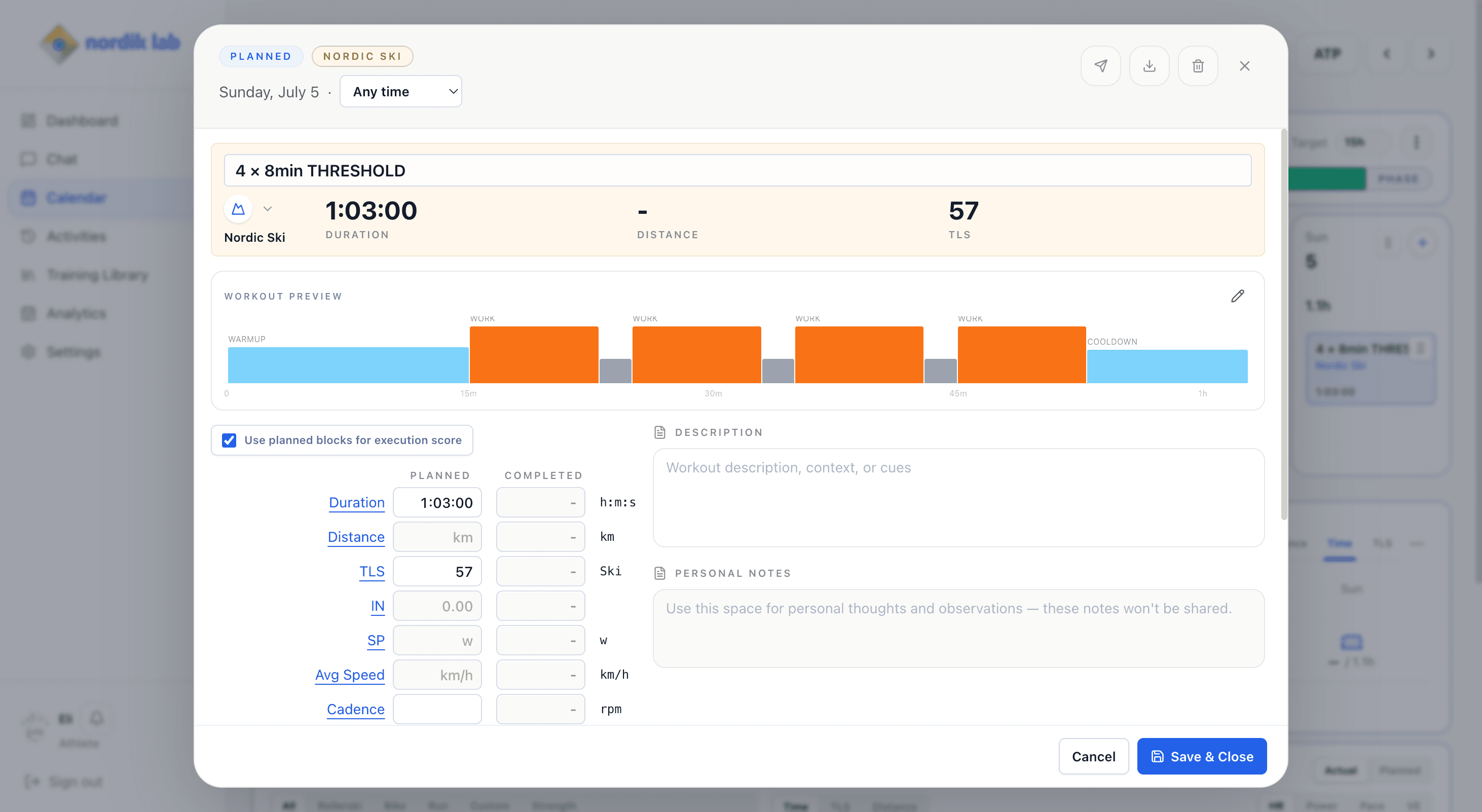Click the notification bell icon
The width and height of the screenshot is (1482, 812).
coord(97,718)
